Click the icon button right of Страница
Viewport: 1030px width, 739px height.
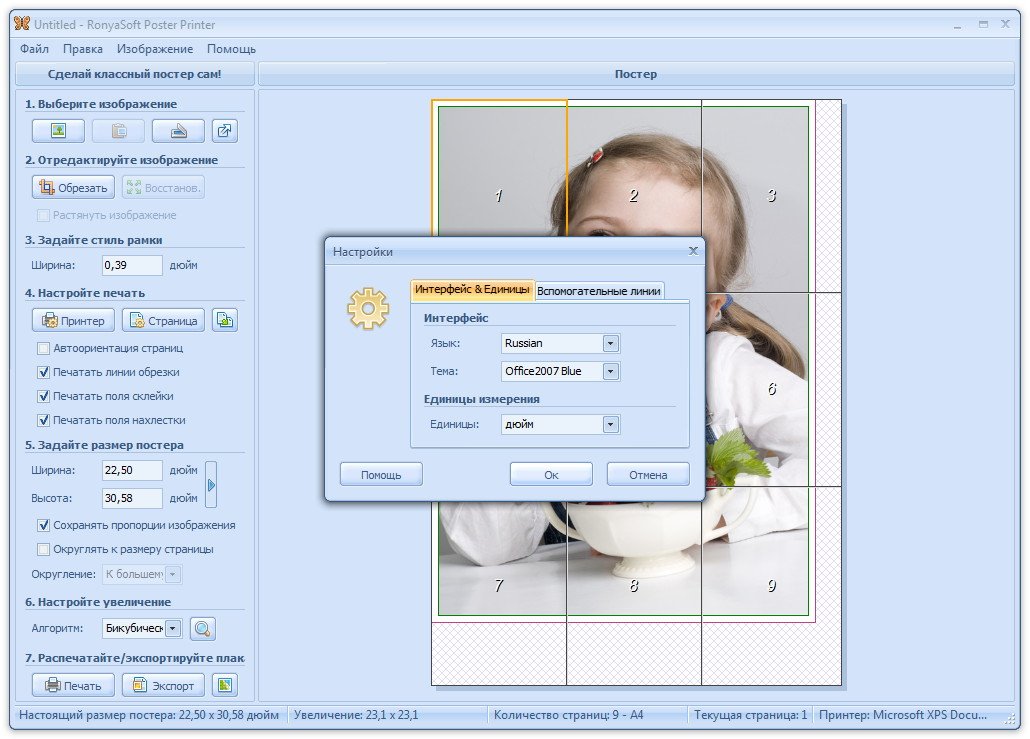point(225,321)
